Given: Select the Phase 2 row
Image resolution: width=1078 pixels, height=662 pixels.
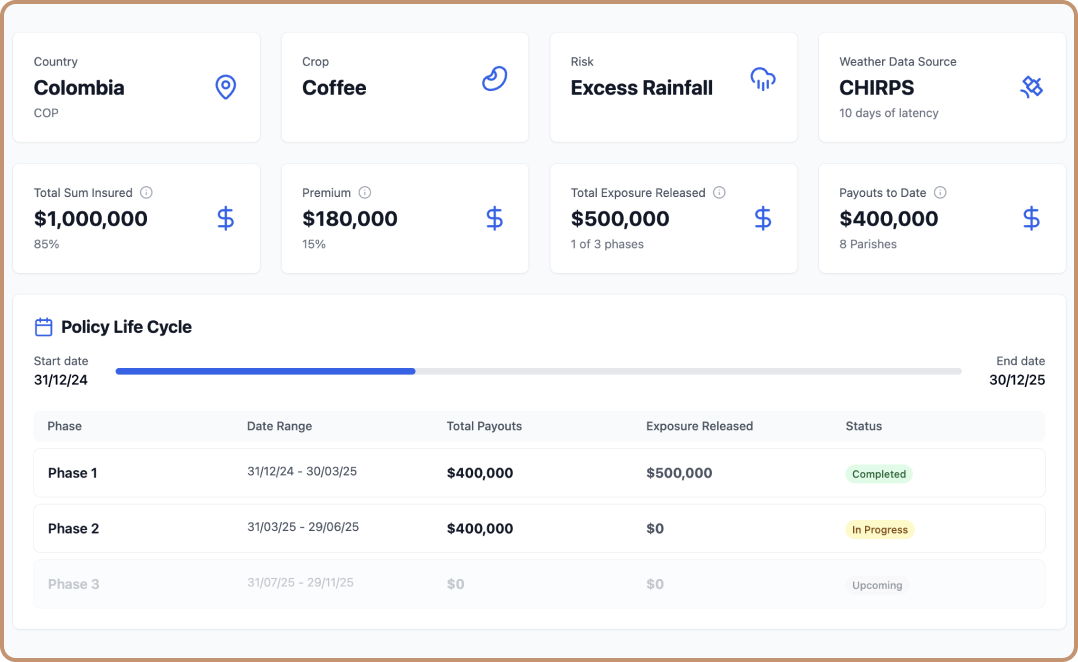Looking at the screenshot, I should click(x=539, y=529).
